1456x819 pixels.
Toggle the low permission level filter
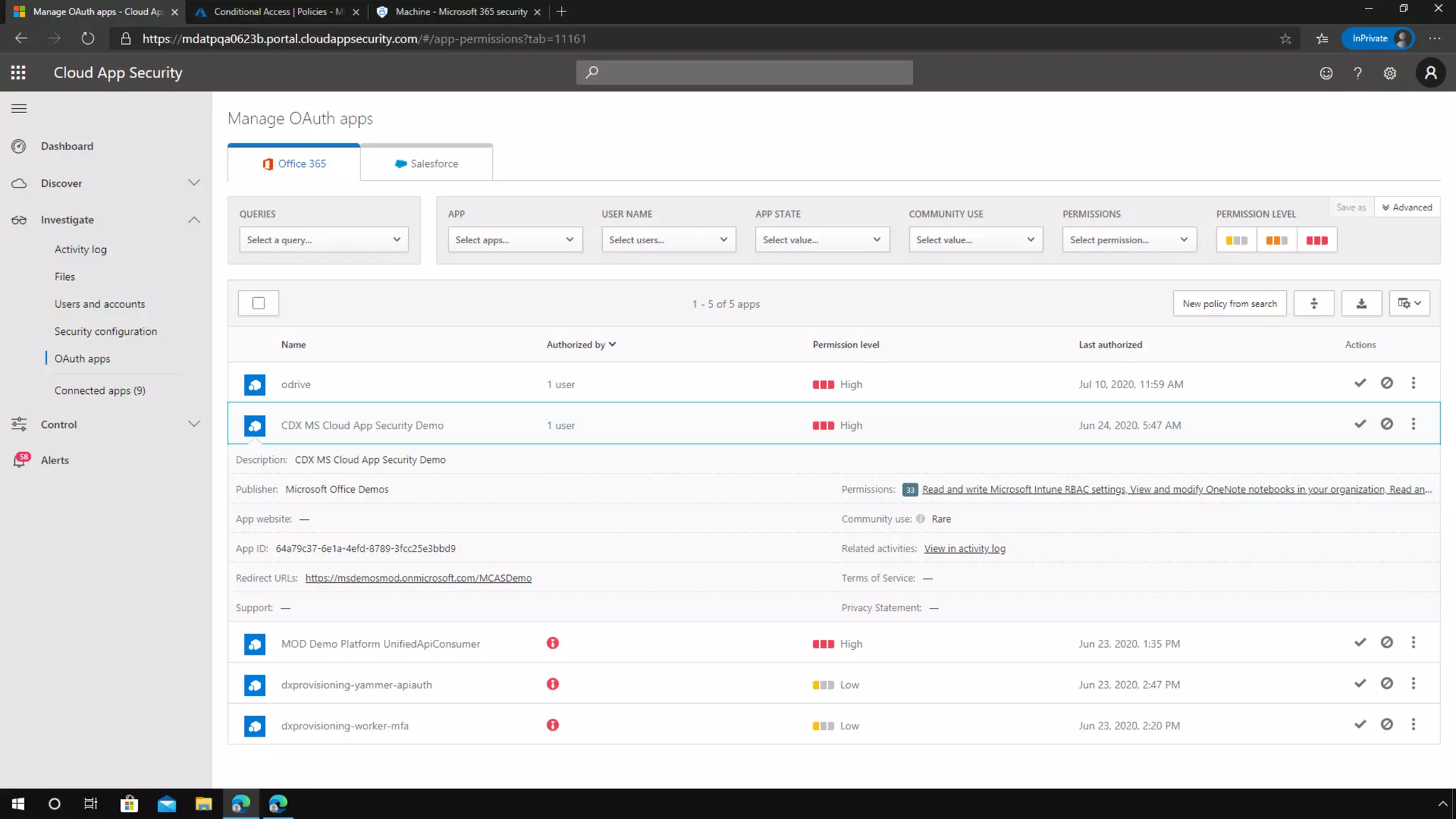1236,240
